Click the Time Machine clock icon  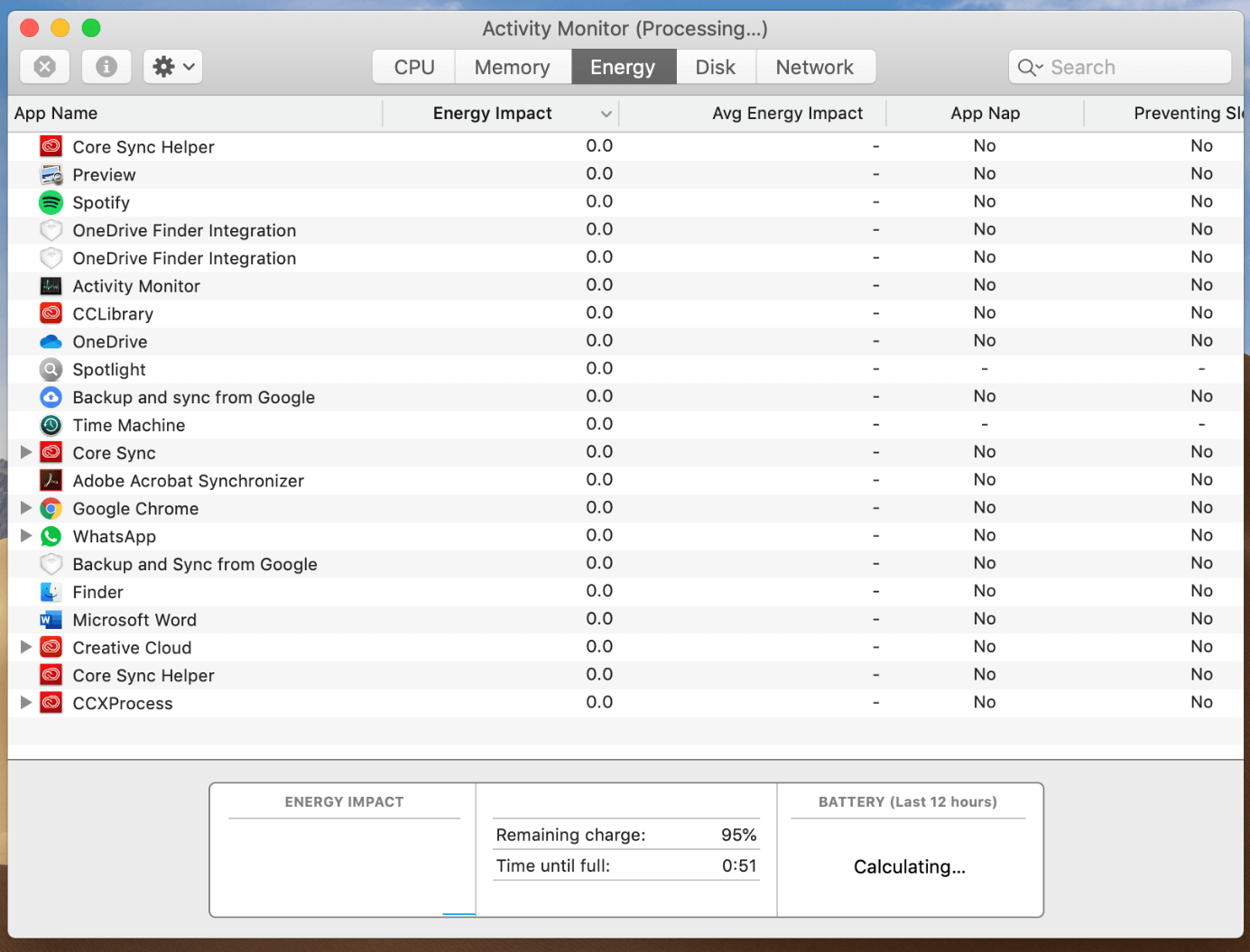(x=51, y=425)
